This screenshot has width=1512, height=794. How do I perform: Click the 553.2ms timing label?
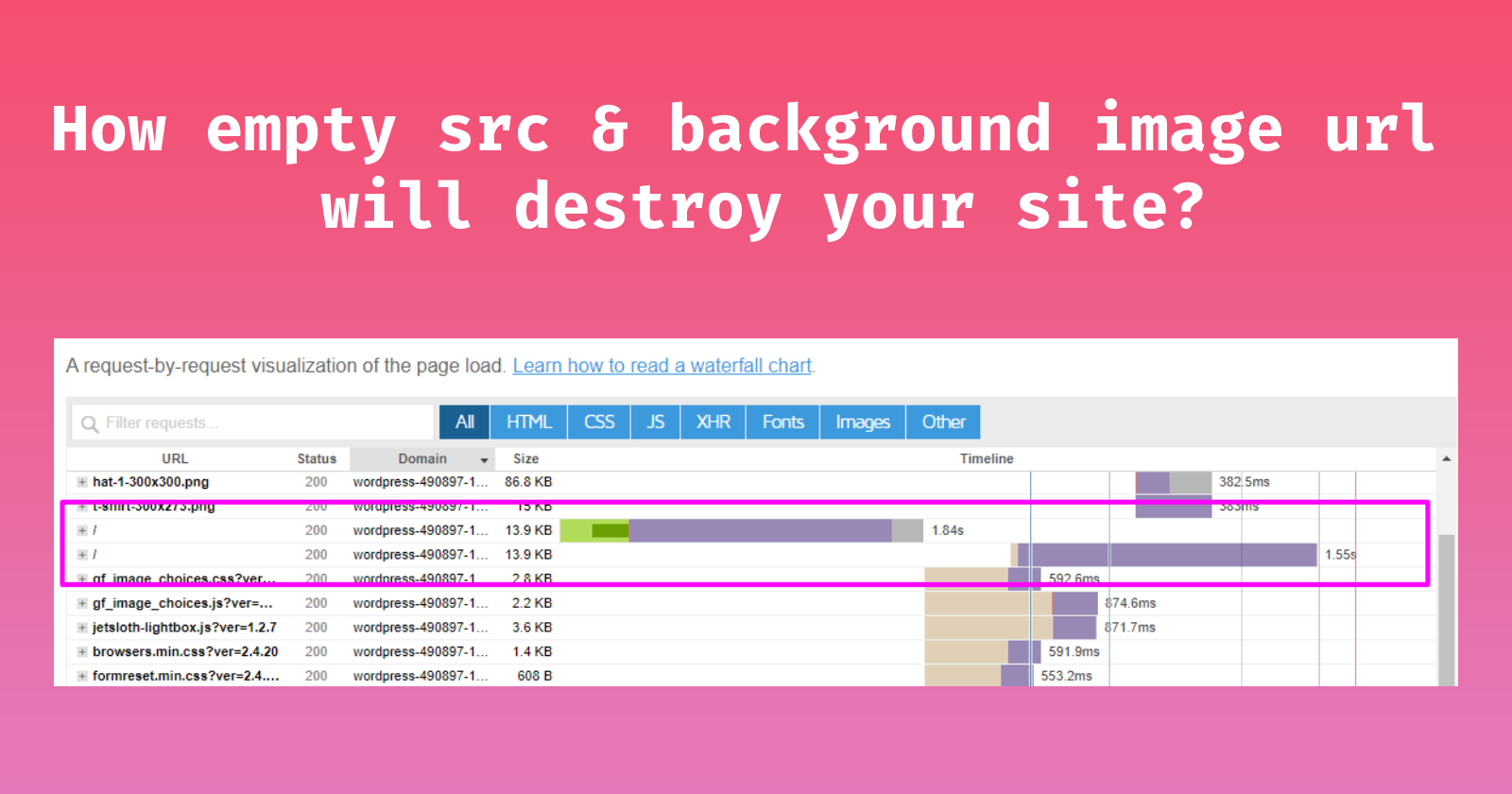coord(1066,677)
